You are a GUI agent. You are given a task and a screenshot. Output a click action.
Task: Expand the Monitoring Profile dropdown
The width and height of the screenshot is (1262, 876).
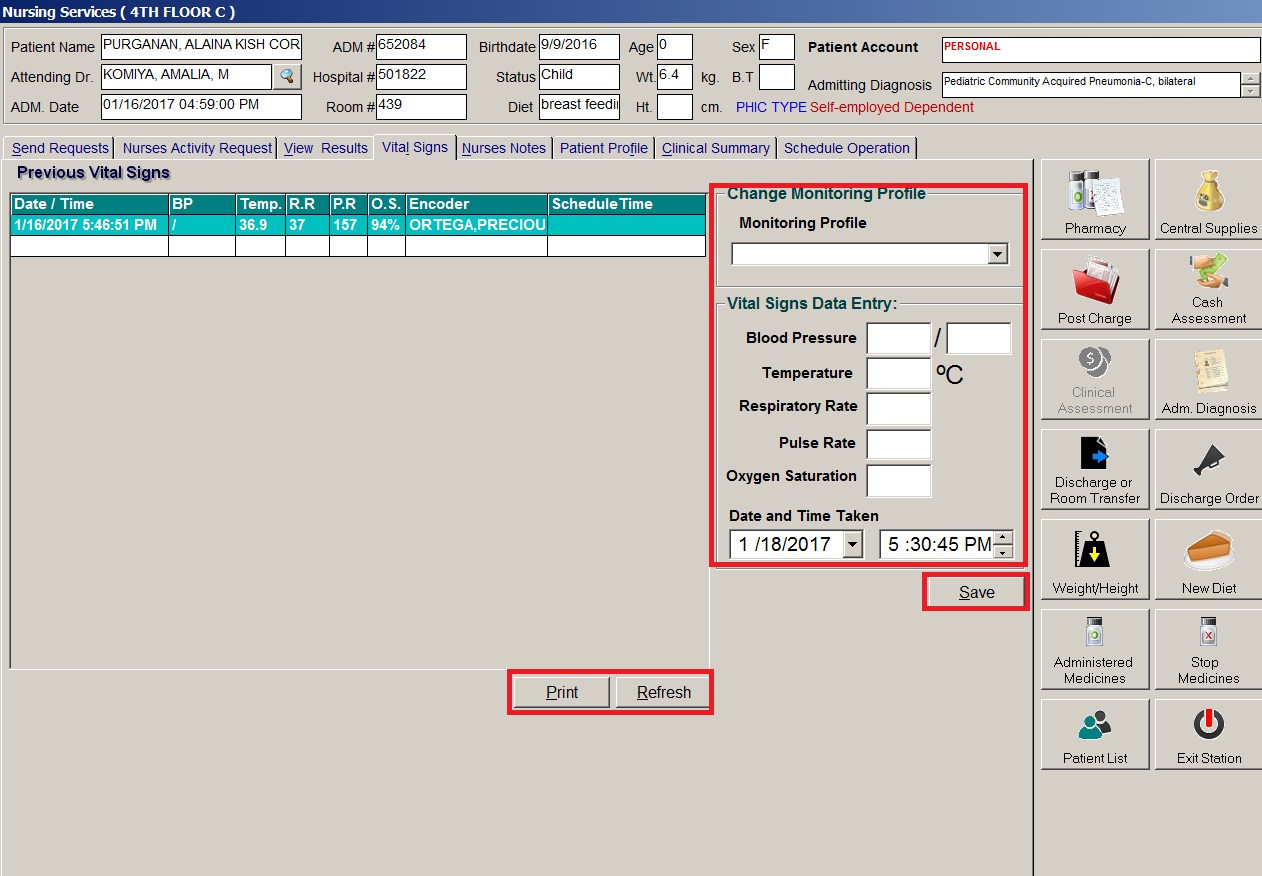coord(997,255)
